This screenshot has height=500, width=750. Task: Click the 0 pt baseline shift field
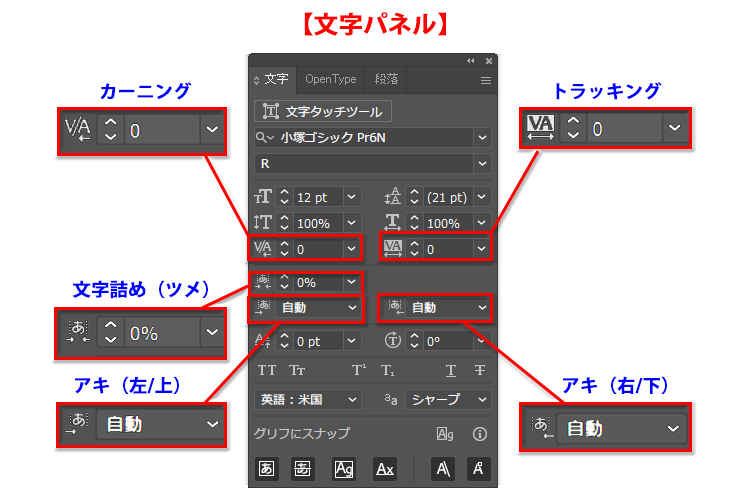tap(318, 341)
